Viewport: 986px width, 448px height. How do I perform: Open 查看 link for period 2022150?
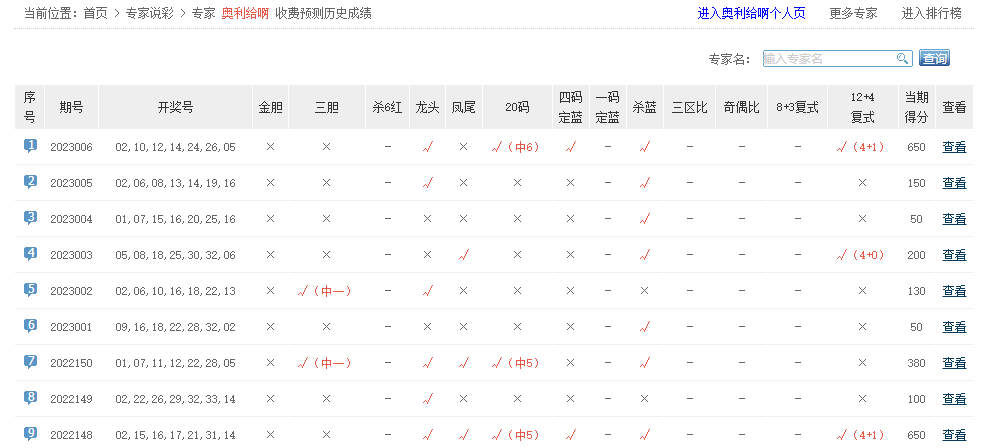coord(954,363)
